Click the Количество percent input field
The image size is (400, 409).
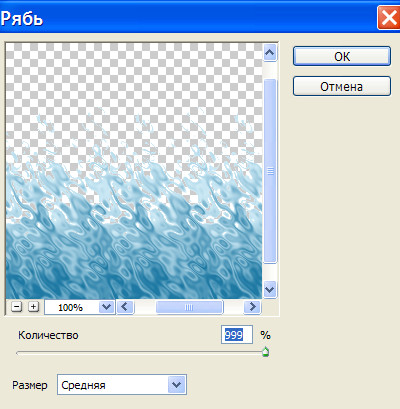(237, 335)
